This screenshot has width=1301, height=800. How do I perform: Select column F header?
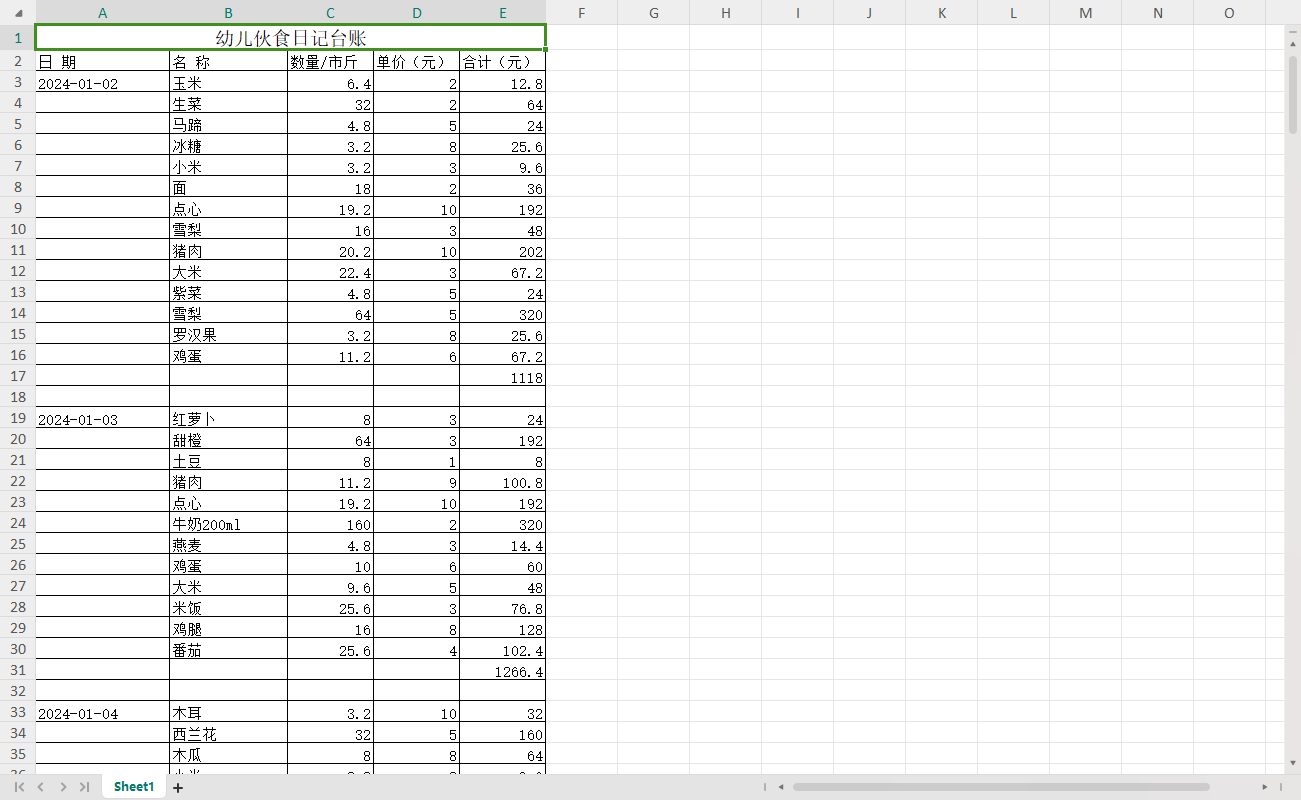pos(582,13)
